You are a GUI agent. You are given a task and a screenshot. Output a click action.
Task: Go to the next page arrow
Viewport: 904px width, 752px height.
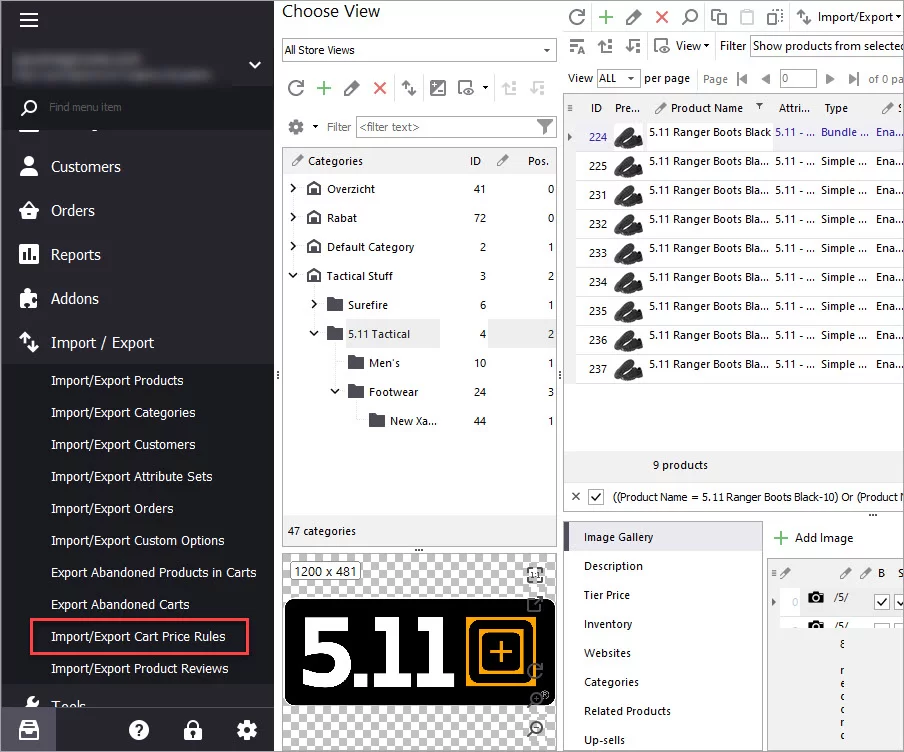tap(830, 79)
